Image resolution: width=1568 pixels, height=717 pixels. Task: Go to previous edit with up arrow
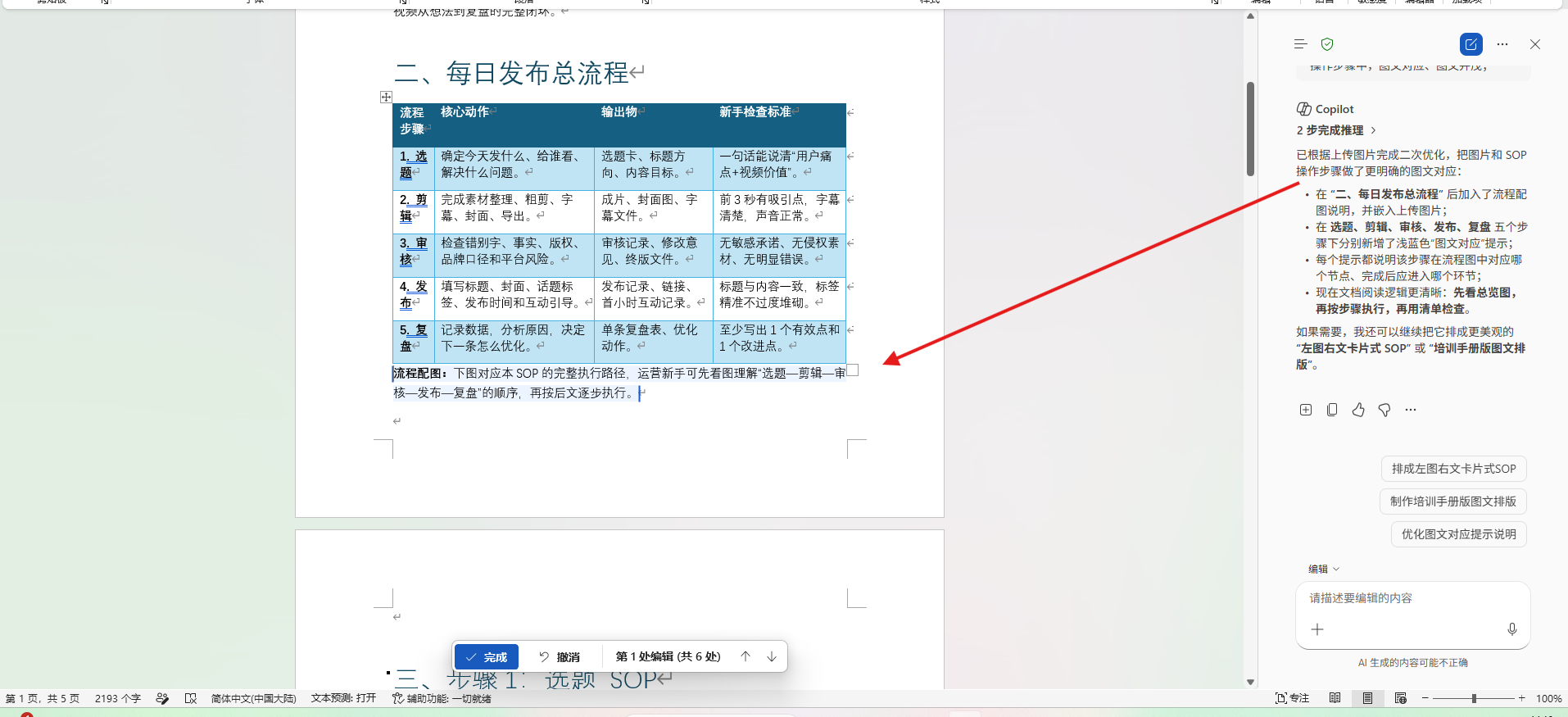(745, 656)
